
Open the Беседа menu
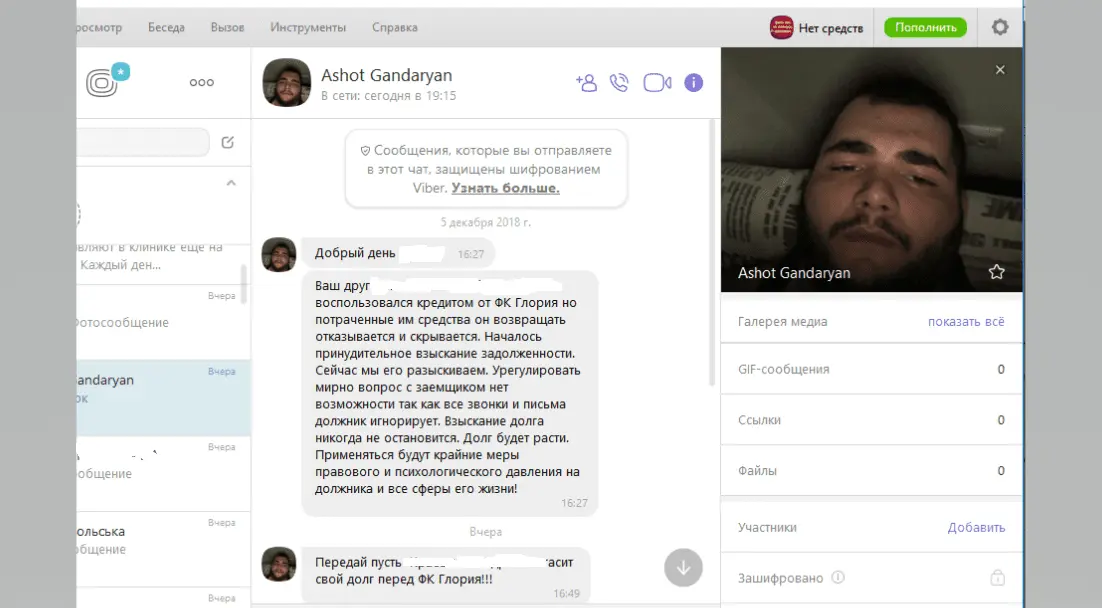pos(166,27)
